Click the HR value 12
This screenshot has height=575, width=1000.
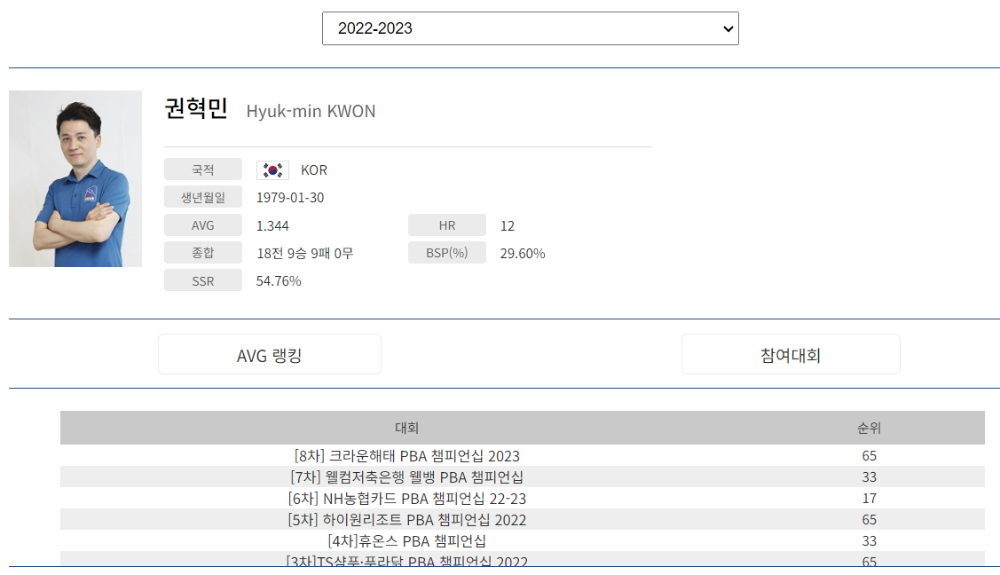[507, 226]
